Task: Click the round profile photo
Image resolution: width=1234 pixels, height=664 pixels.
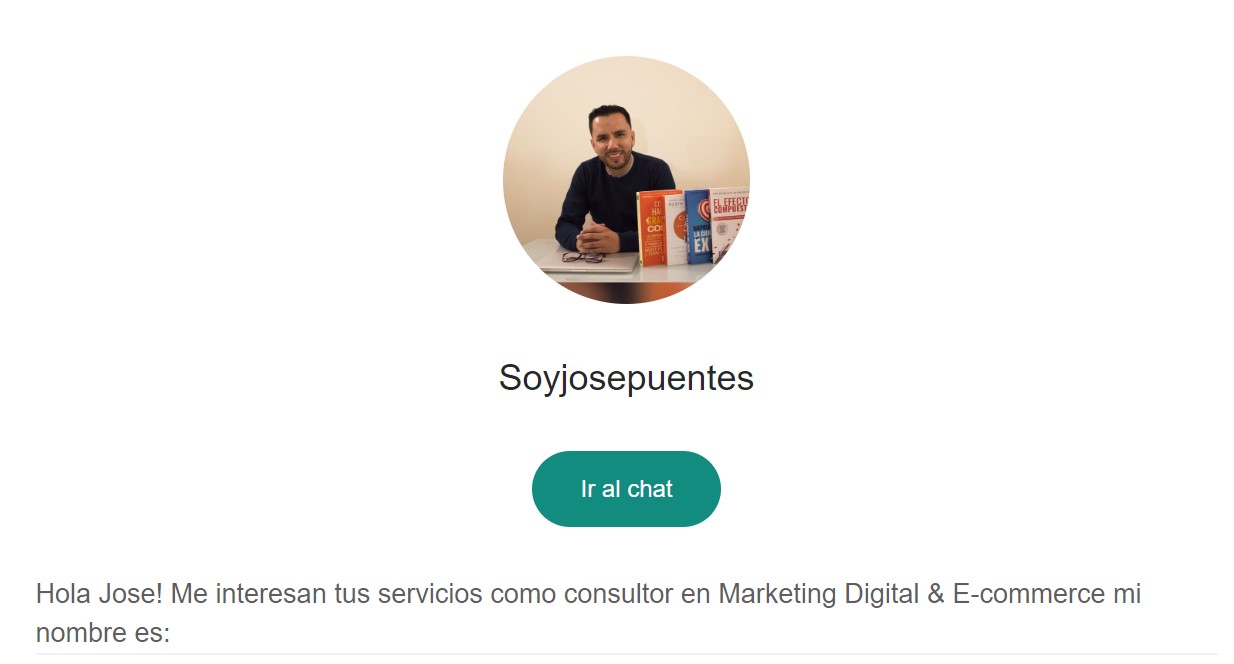Action: [626, 180]
